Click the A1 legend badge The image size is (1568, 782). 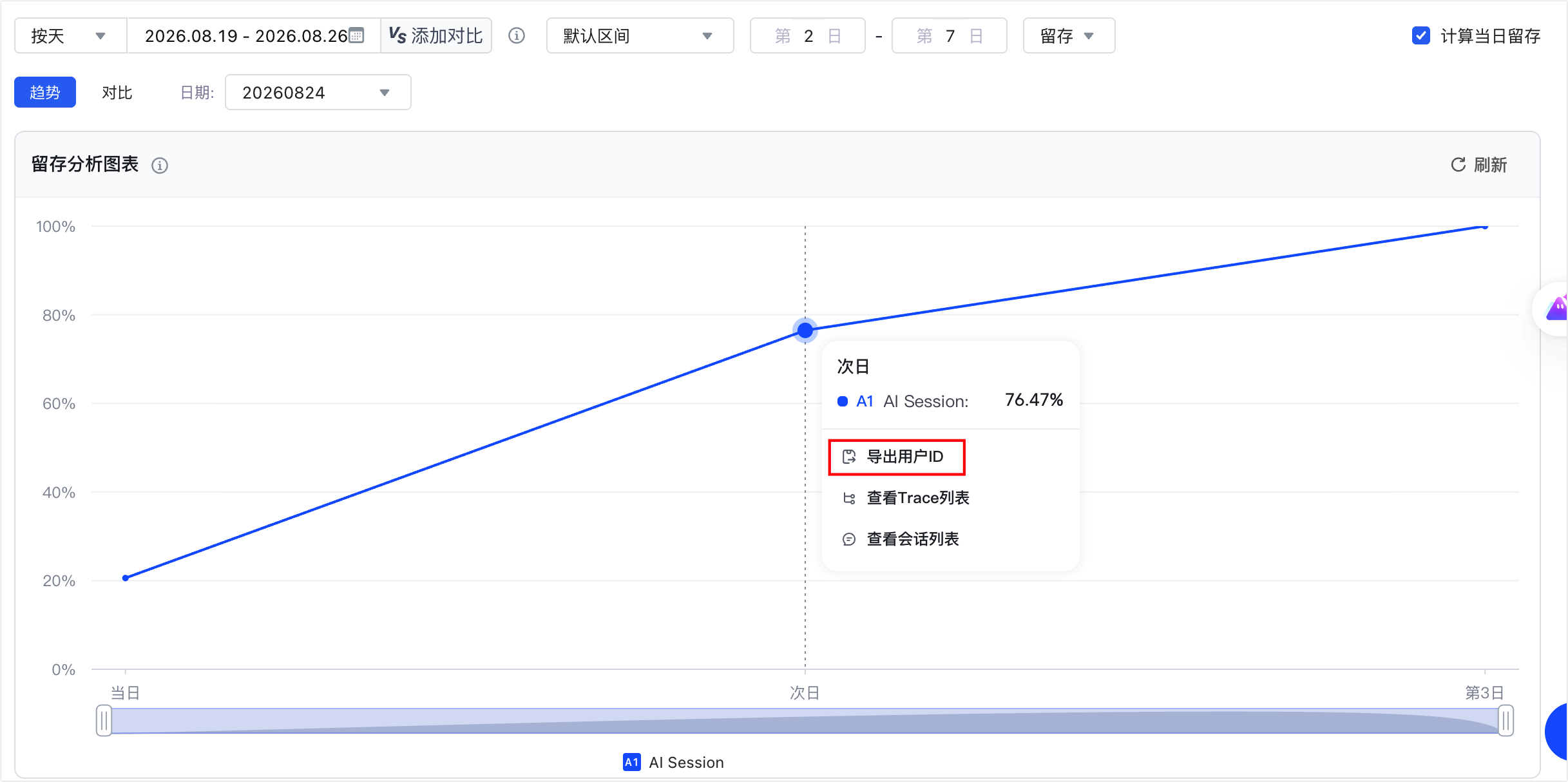[x=632, y=762]
